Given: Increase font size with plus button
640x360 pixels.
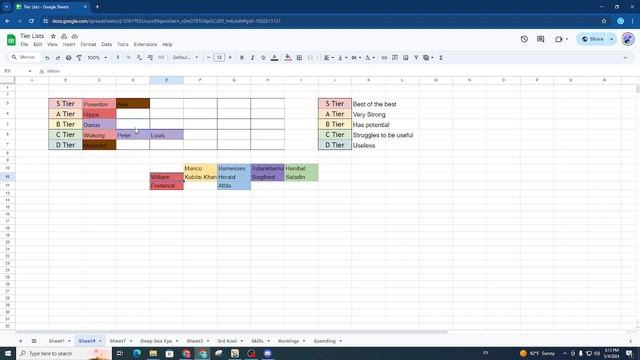Looking at the screenshot, I should click(230, 58).
